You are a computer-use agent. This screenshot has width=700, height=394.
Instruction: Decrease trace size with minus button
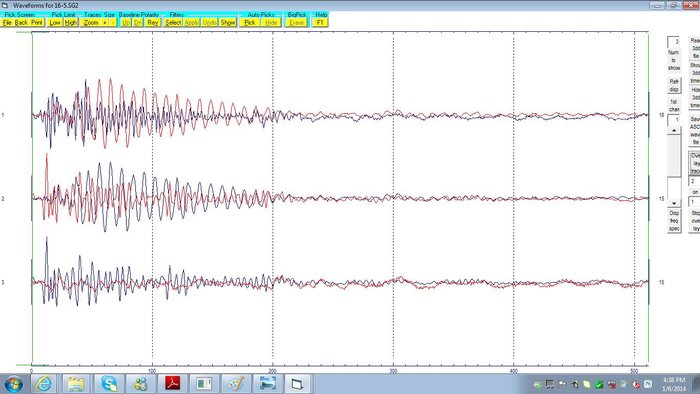(113, 22)
